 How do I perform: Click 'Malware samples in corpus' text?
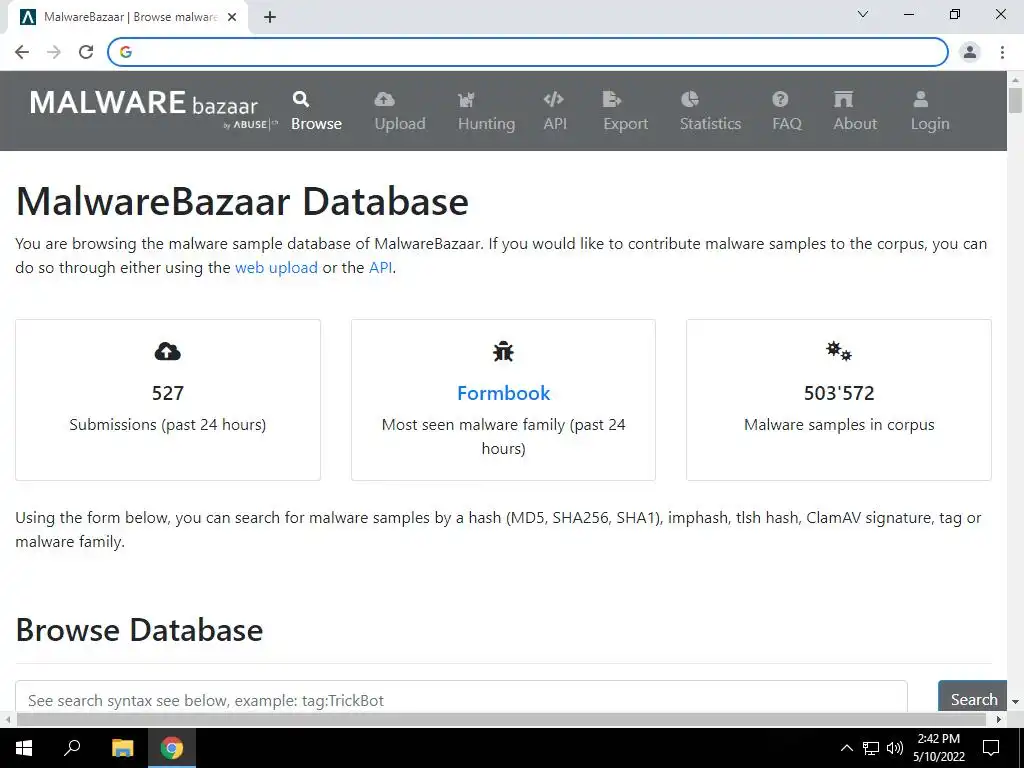pyautogui.click(x=839, y=424)
